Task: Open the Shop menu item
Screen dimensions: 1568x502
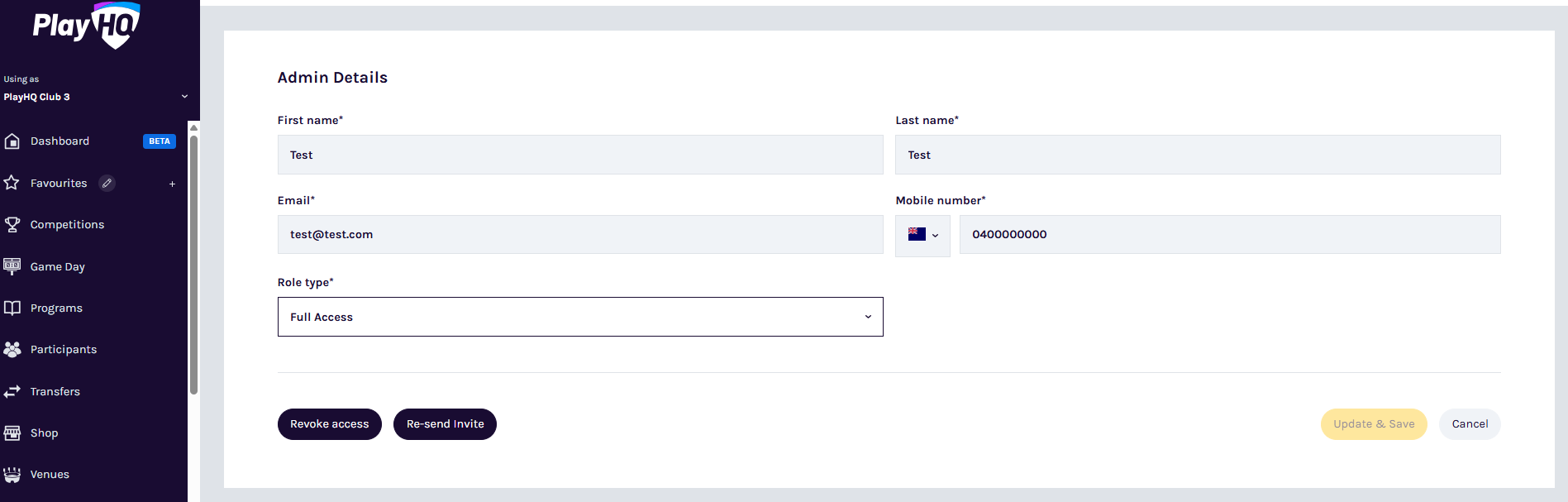Action: pyautogui.click(x=44, y=433)
